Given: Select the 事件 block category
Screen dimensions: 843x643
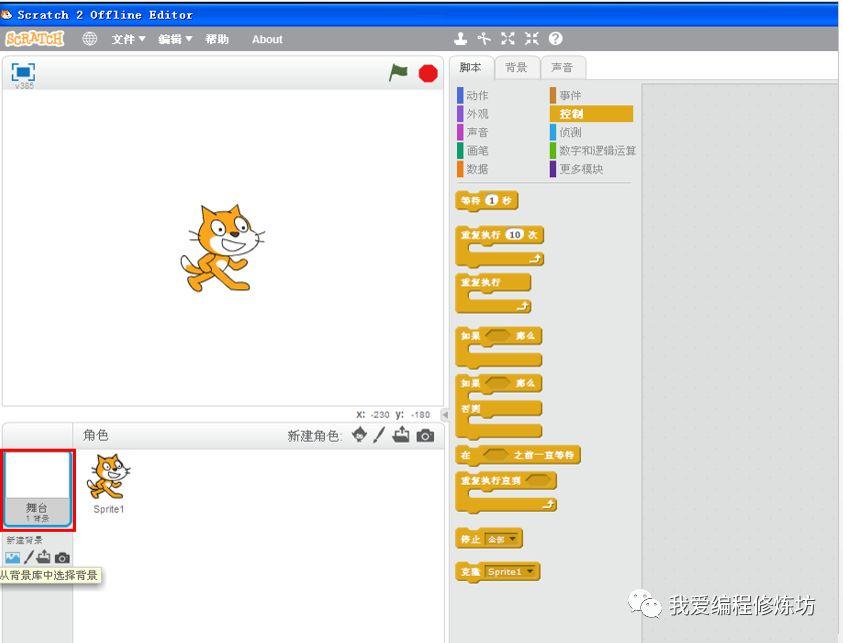Looking at the screenshot, I should [x=566, y=95].
